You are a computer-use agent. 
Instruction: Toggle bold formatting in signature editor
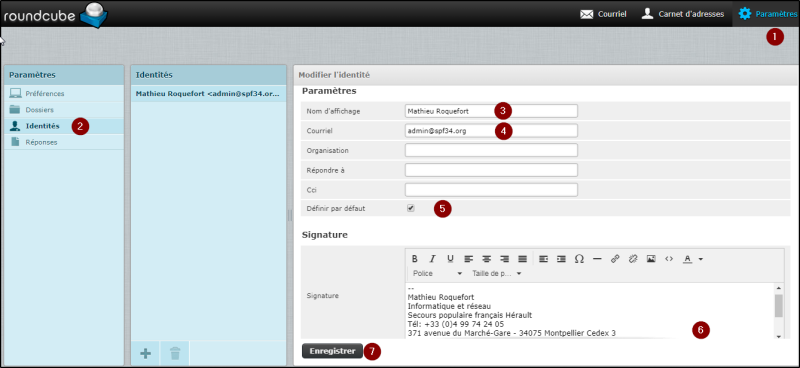(415, 259)
